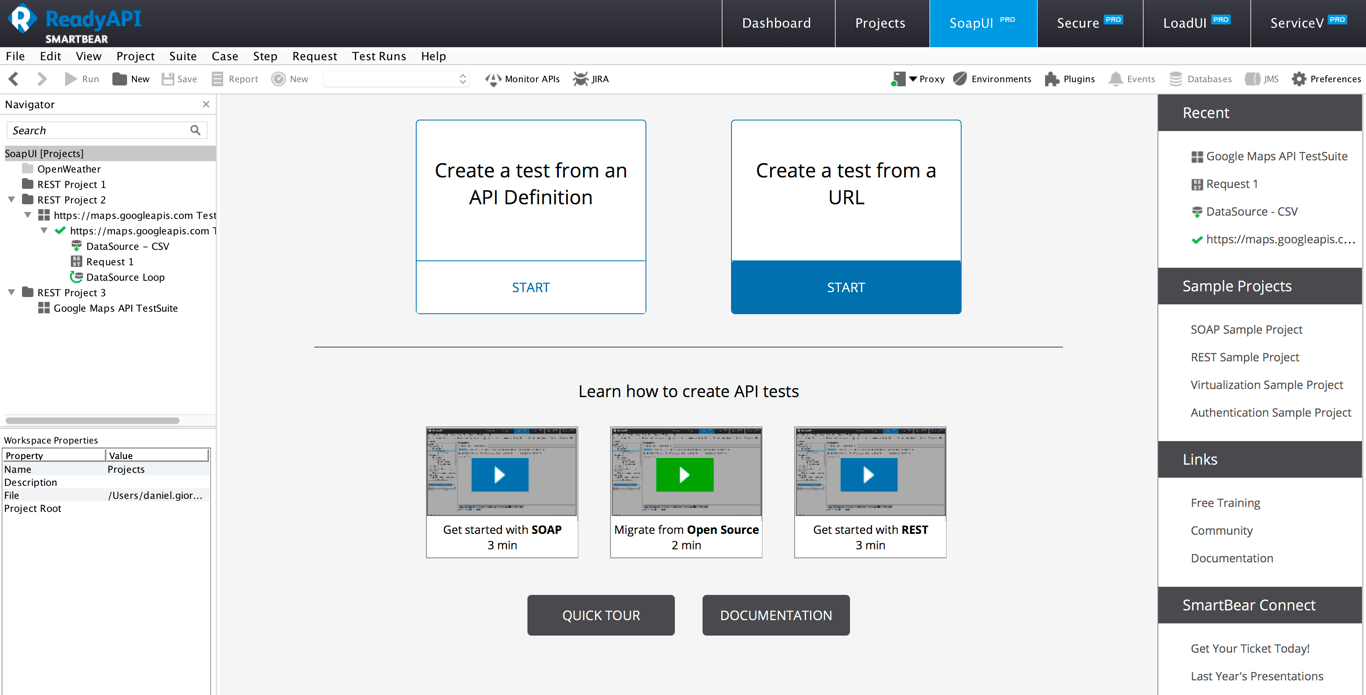Click the ReadyAPI logo
Image resolution: width=1366 pixels, height=695 pixels.
(76, 23)
